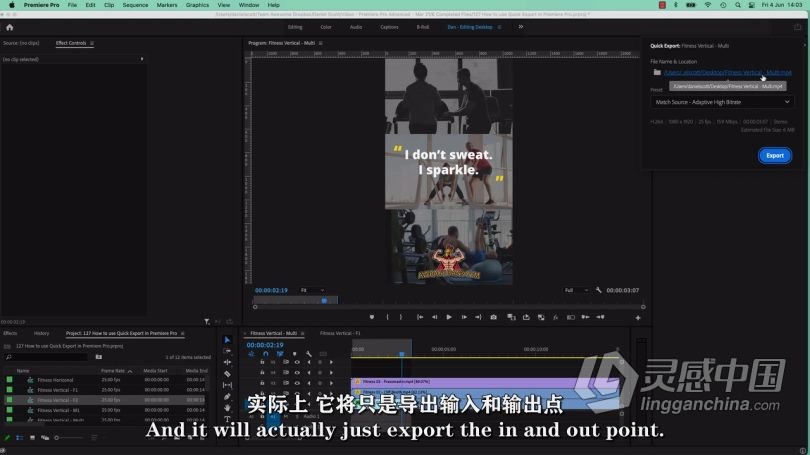
Task: Switch to the Captions workspace
Action: pos(390,27)
